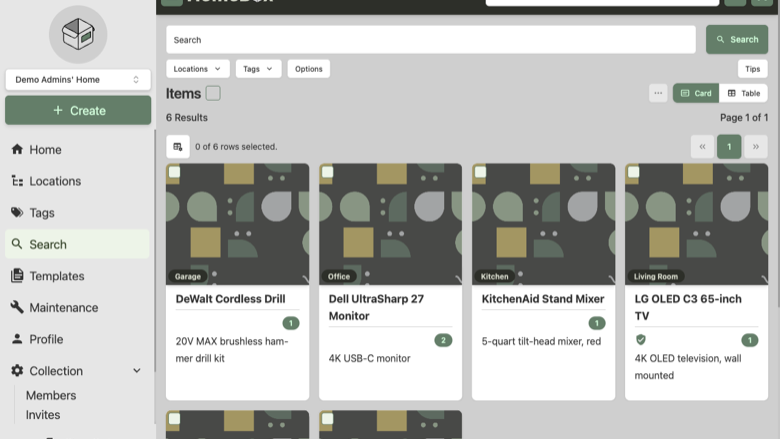The image size is (780, 439).
Task: Click quantity badge 2 on Dell monitor
Action: [x=443, y=340]
